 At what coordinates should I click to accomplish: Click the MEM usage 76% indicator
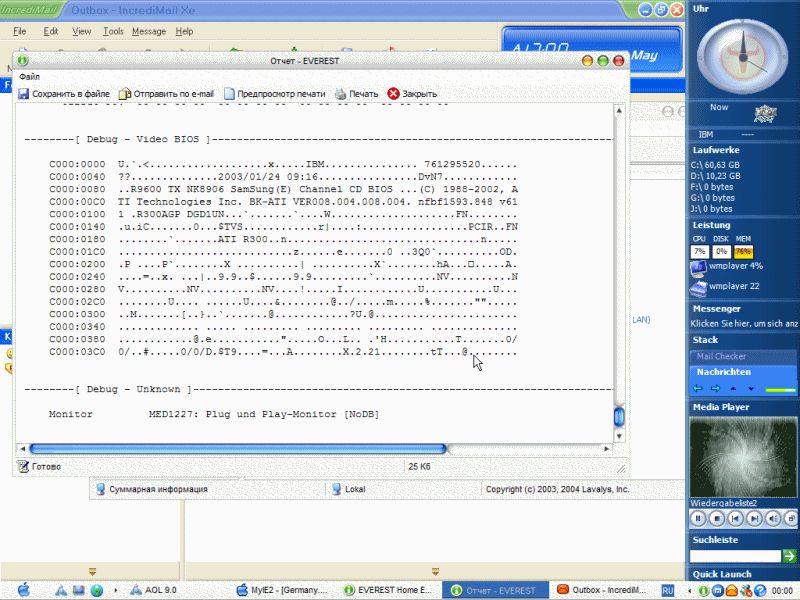(743, 252)
